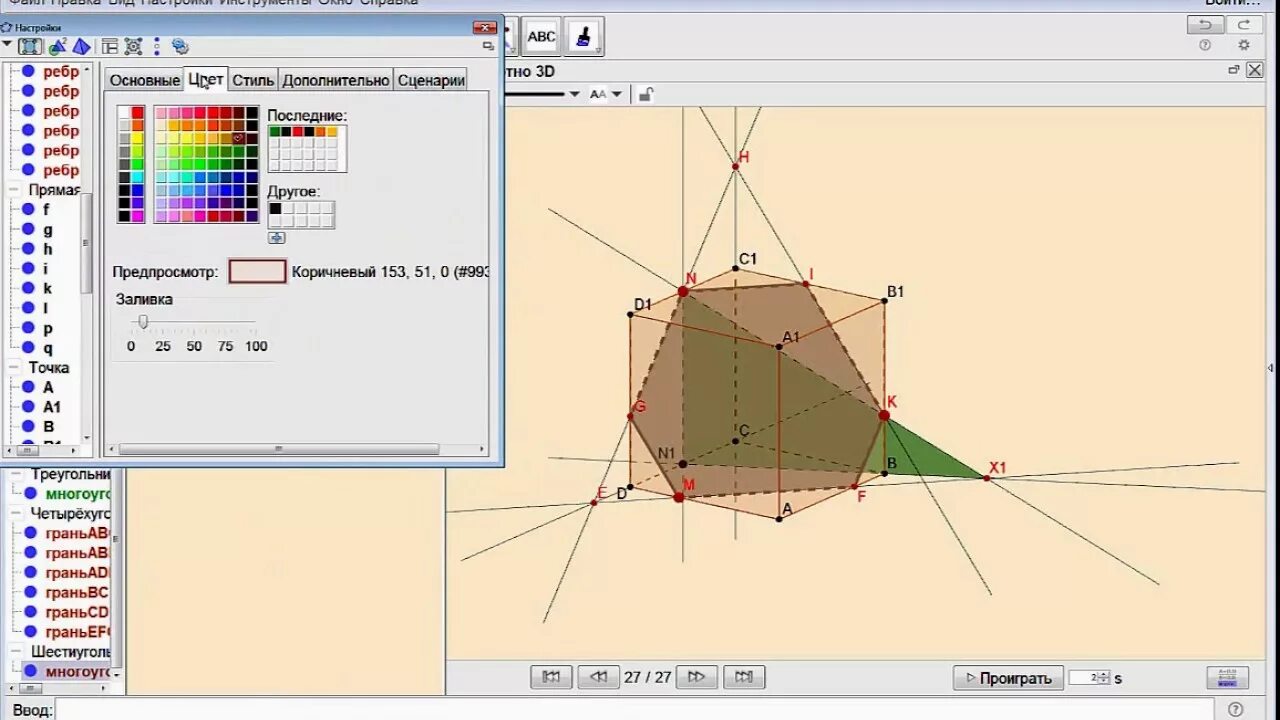The height and width of the screenshot is (720, 1280).
Task: Switch to the Стиль tab
Action: click(253, 80)
